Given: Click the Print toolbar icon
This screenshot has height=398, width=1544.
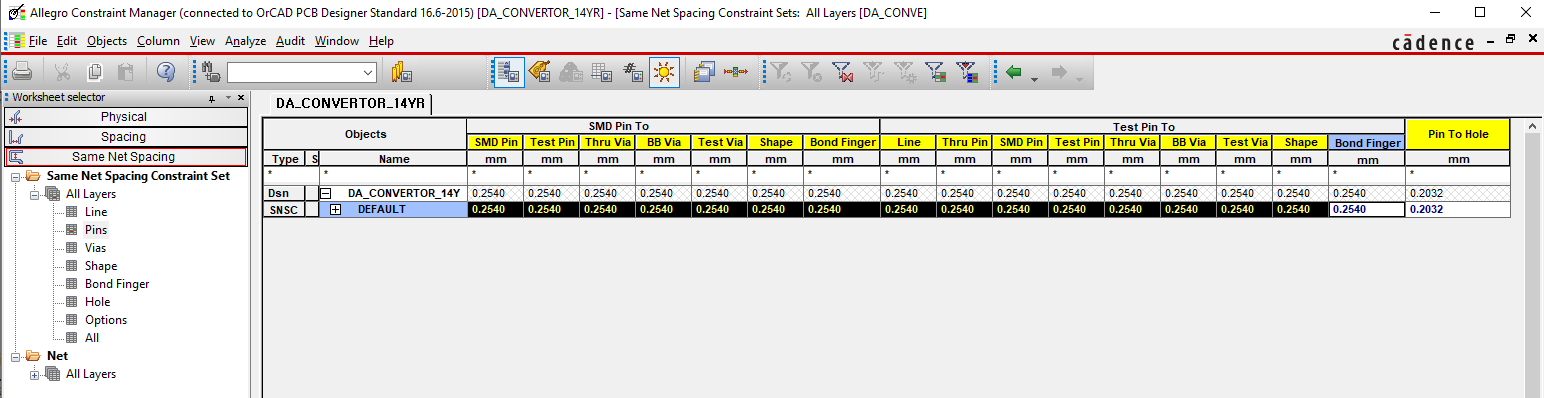Looking at the screenshot, I should 23,72.
